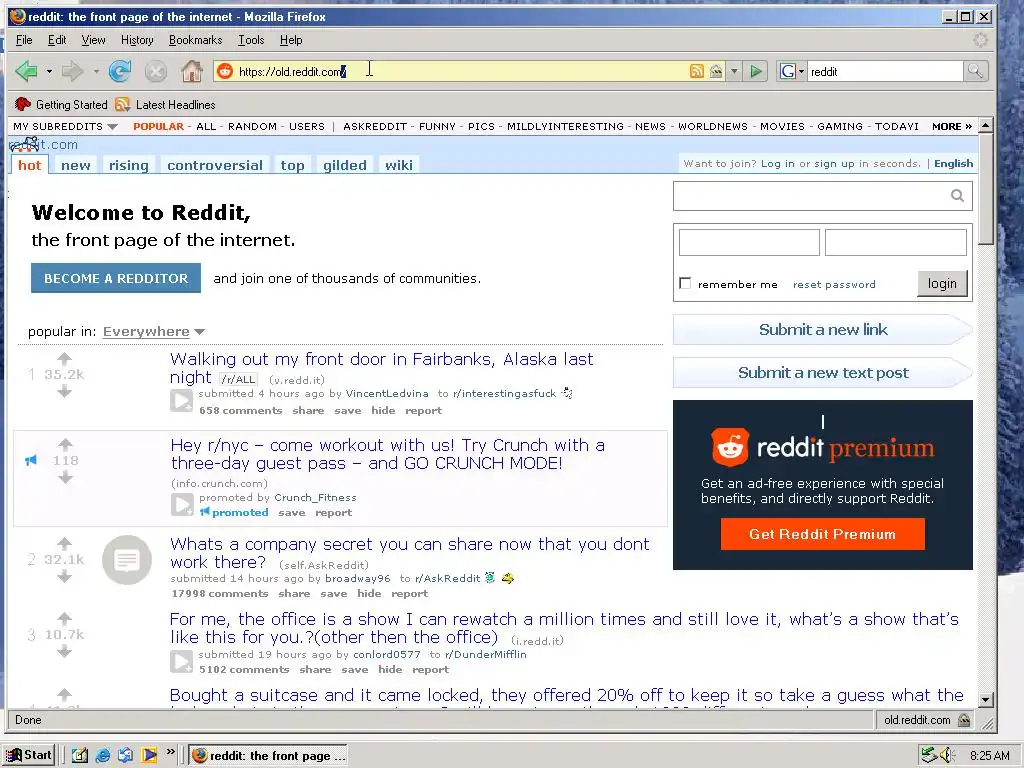Reload the page with the refresh icon
The height and width of the screenshot is (768, 1024).
[120, 71]
